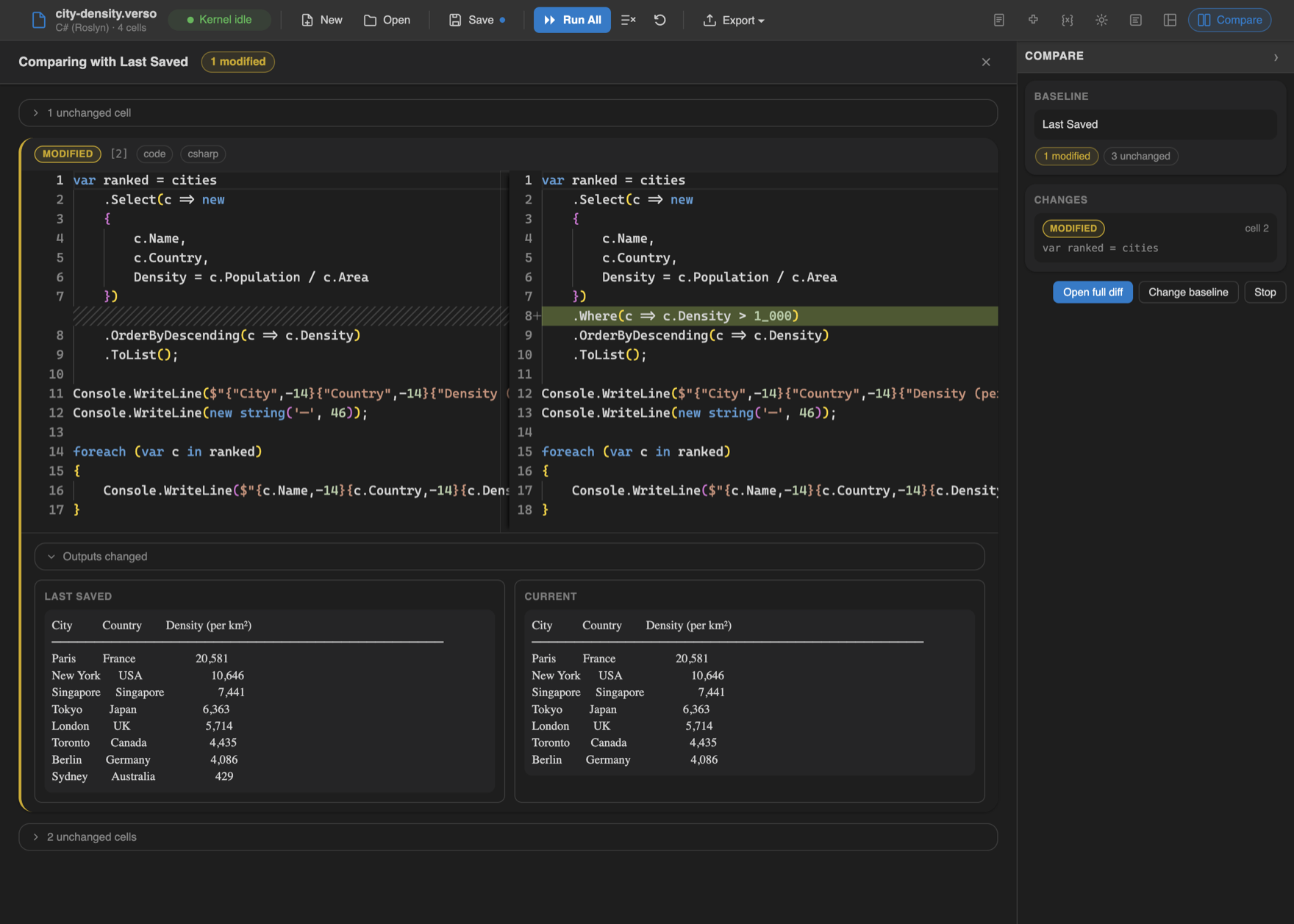Click the Paris France row in Current output

tap(620, 659)
